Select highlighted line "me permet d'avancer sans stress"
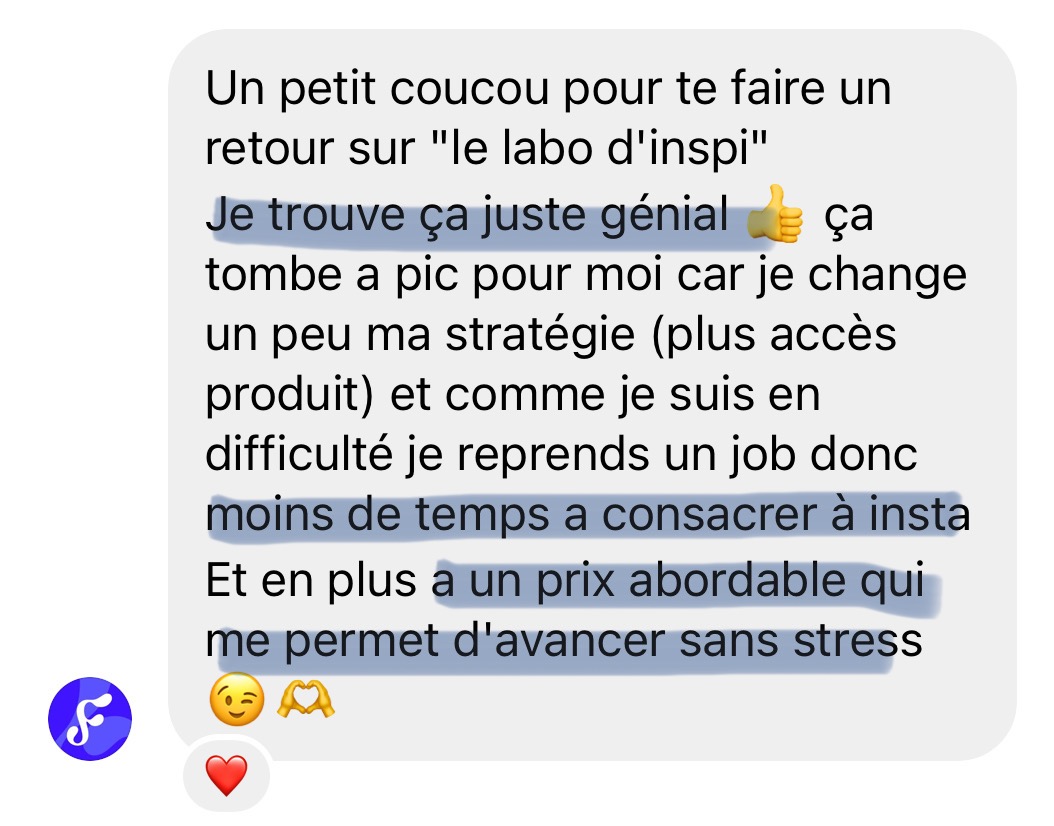Screen dimensions: 1054x826 pyautogui.click(x=564, y=641)
